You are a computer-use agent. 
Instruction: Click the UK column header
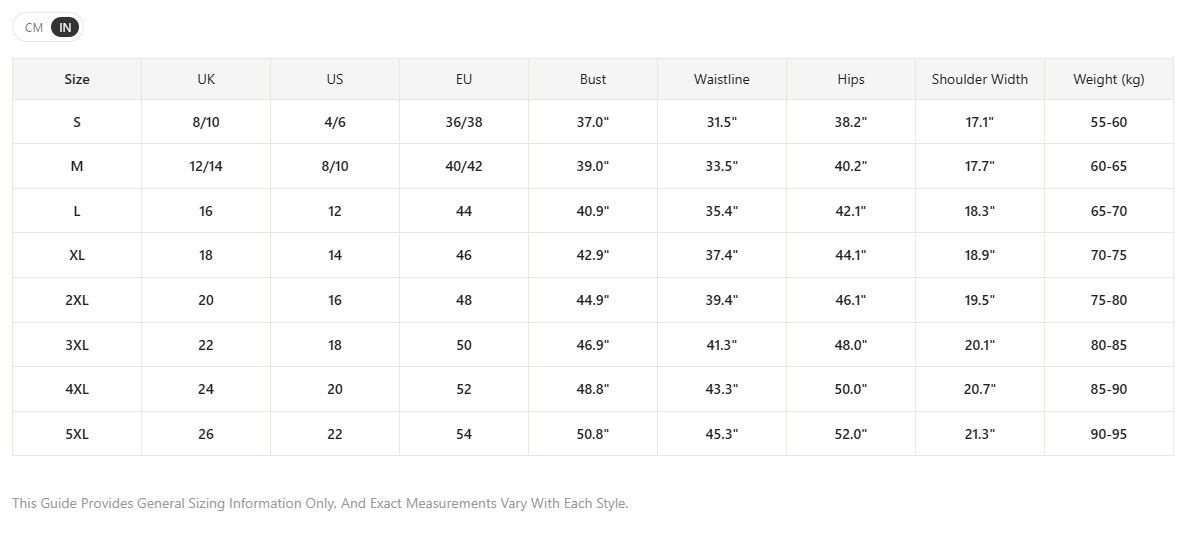[x=206, y=79]
